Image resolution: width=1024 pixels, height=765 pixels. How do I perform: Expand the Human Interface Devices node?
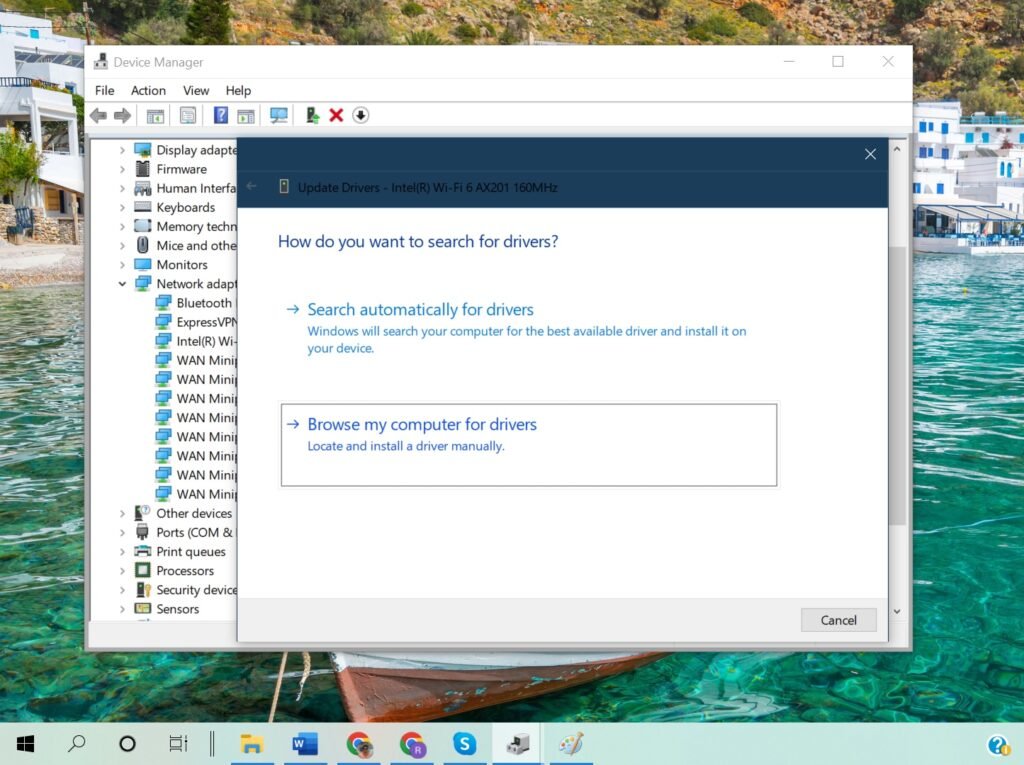(122, 188)
